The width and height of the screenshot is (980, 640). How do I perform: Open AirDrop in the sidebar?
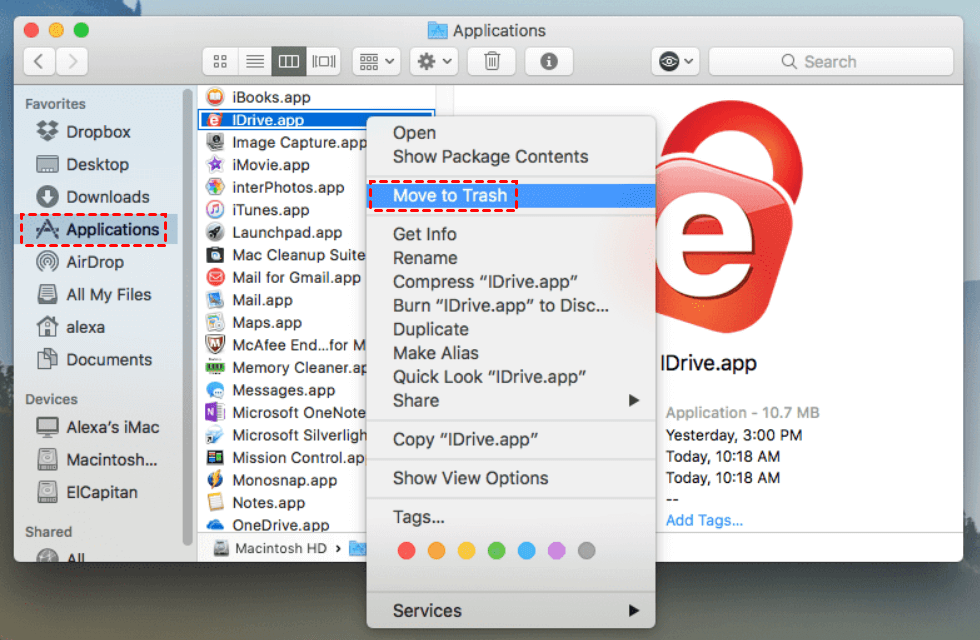(95, 262)
